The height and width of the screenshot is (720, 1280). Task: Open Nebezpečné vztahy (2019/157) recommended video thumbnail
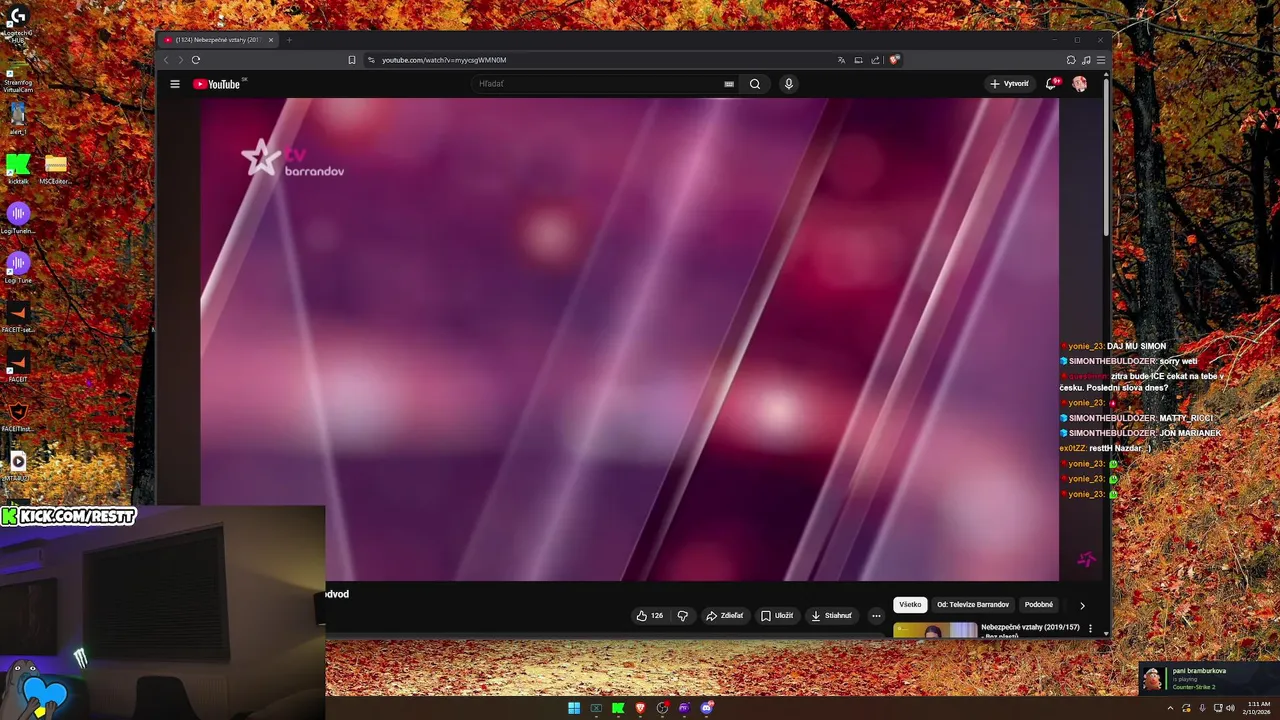(x=935, y=630)
